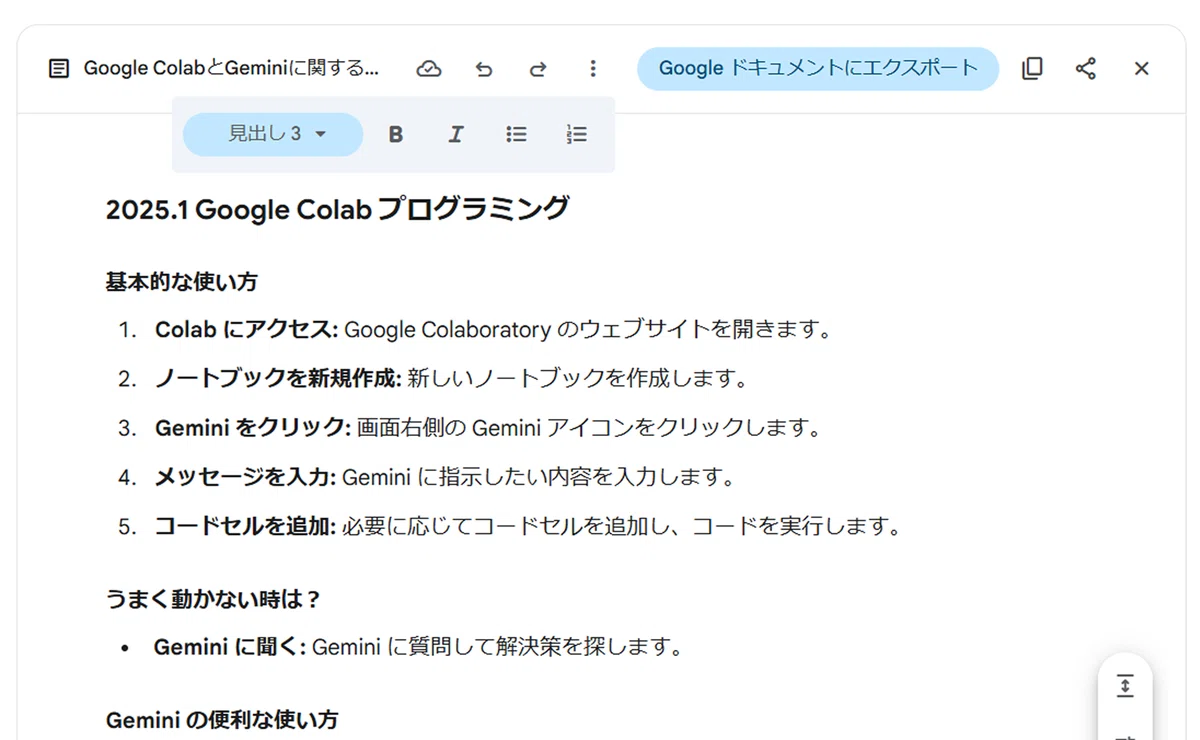Click list item Colab にアクセス
Screen dimensions: 1200x740
[x=493, y=329]
